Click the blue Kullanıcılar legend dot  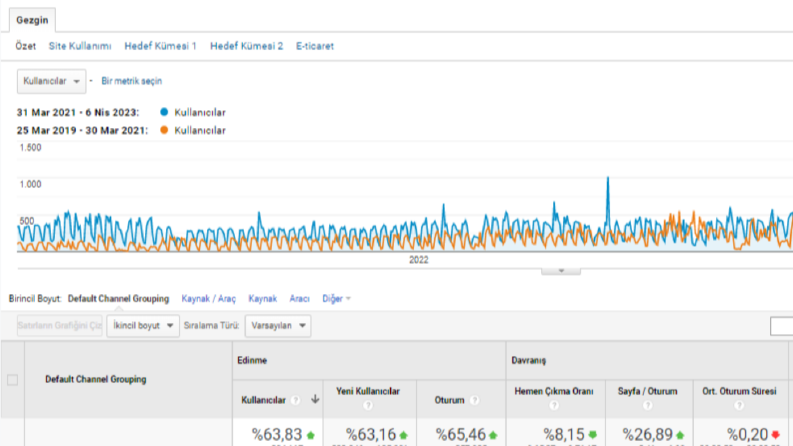(164, 112)
